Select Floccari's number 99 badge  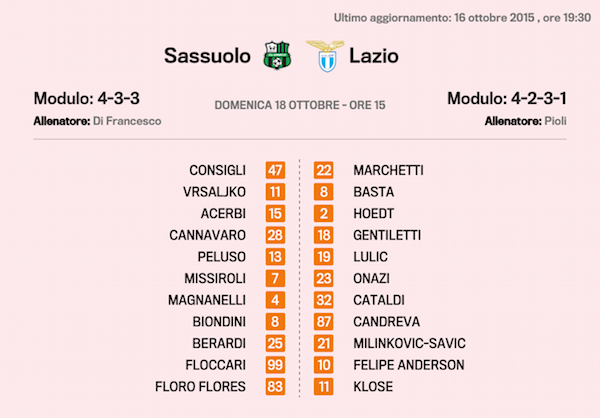click(x=276, y=364)
